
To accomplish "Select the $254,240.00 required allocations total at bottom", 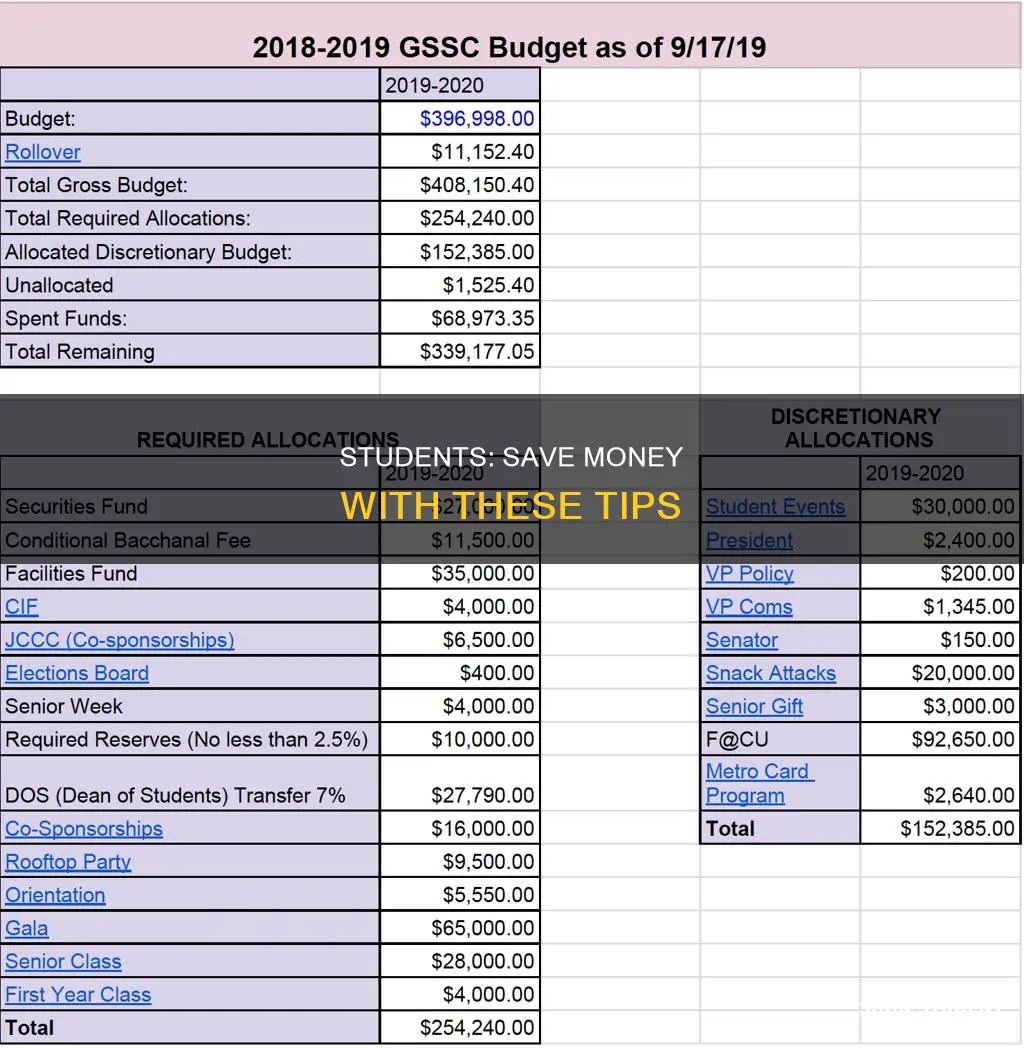I will click(x=460, y=1028).
